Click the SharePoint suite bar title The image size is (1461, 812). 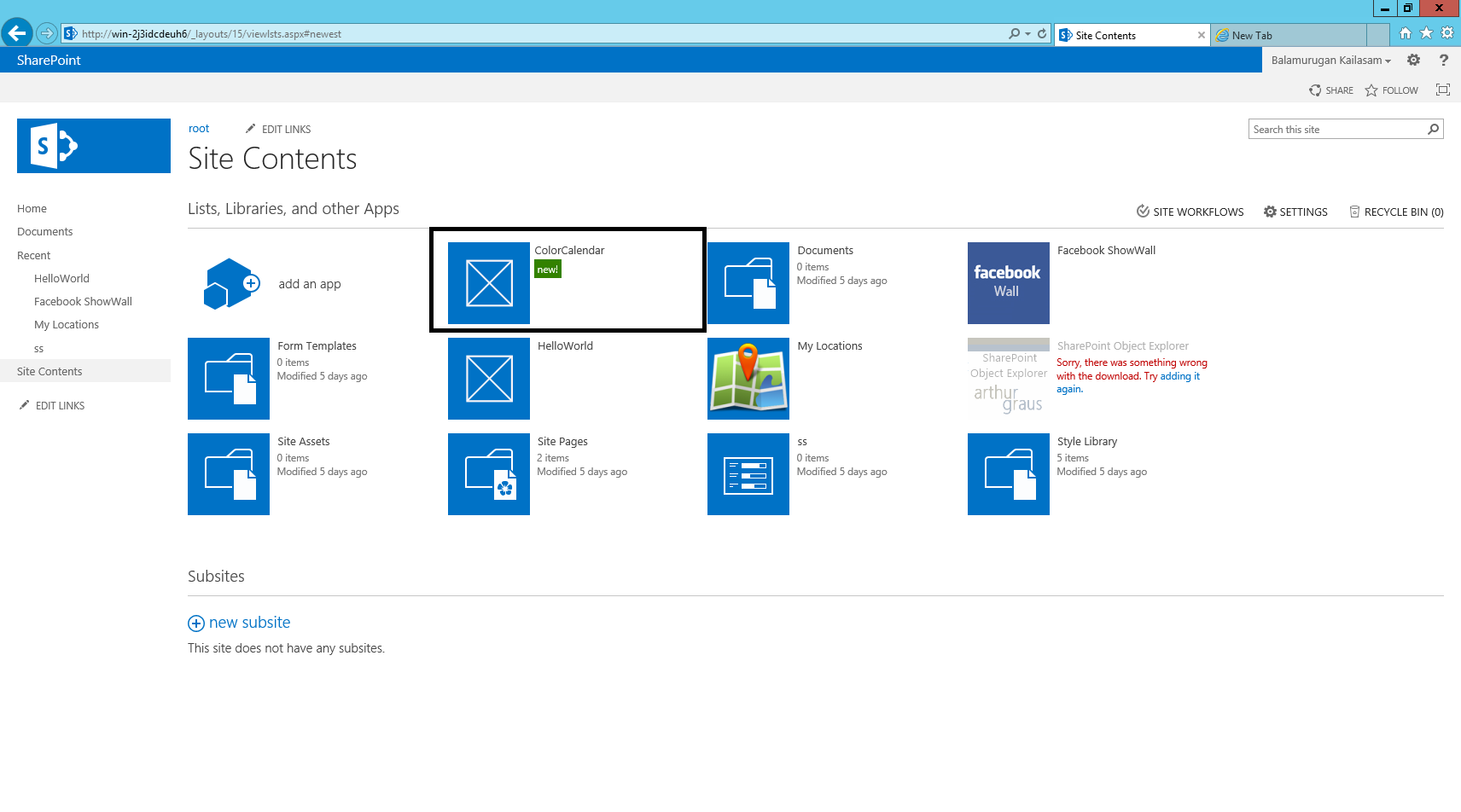click(x=49, y=60)
